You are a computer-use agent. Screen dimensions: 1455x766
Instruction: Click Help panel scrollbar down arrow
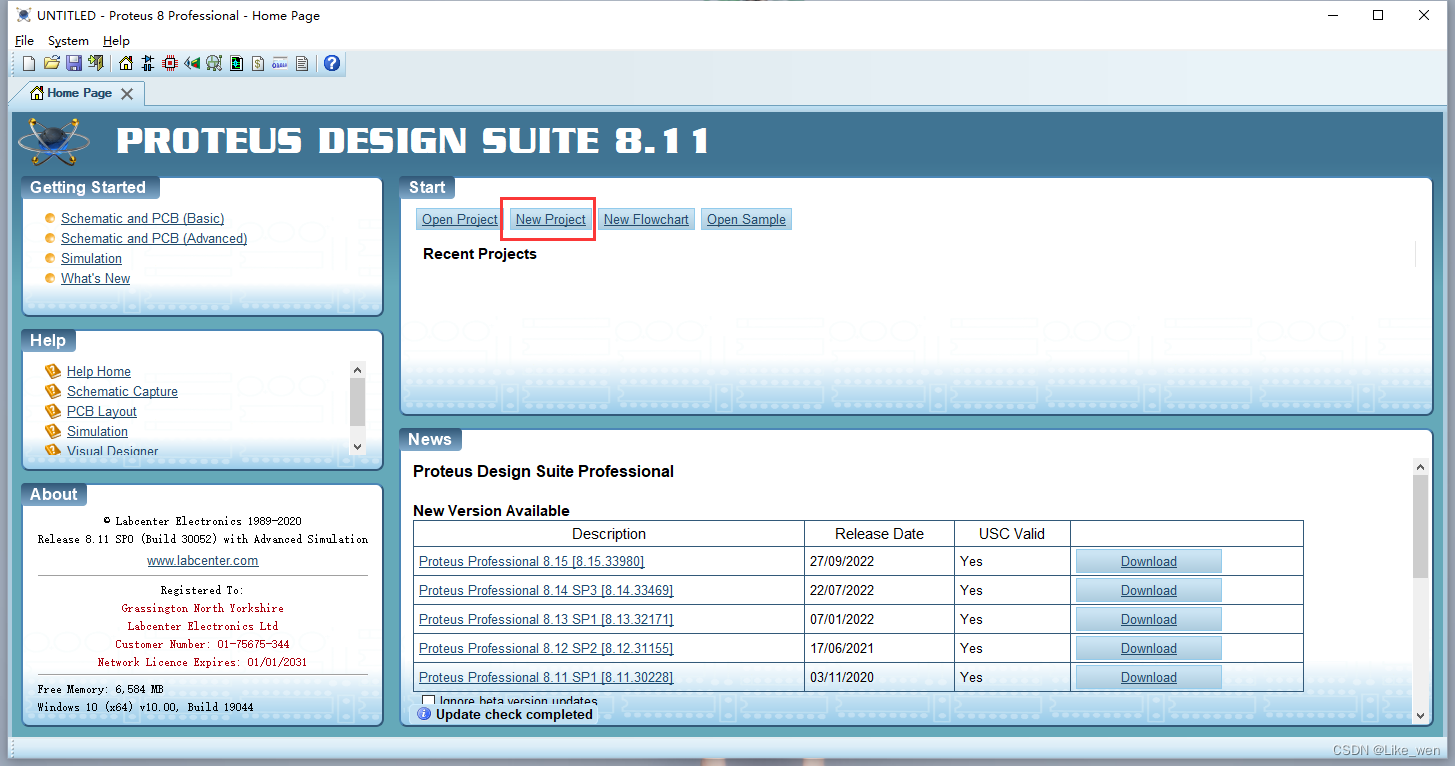coord(358,447)
